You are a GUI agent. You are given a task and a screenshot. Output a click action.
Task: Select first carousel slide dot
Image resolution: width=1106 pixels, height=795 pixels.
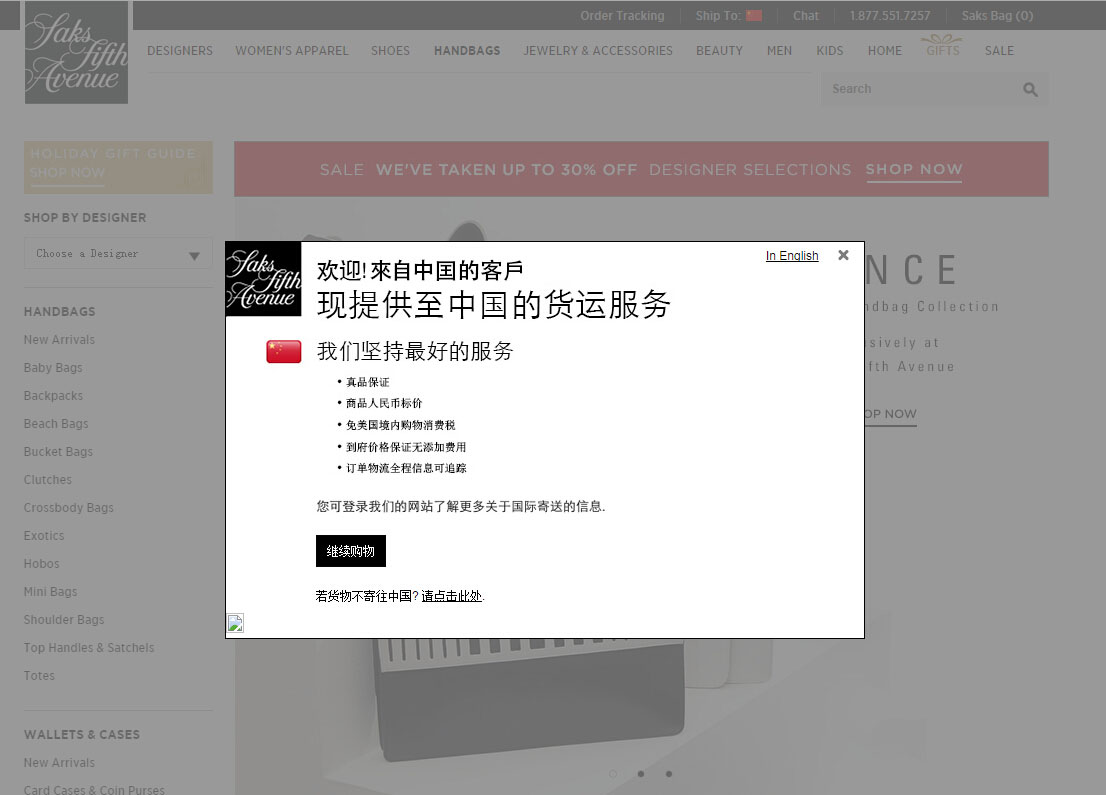coord(613,773)
